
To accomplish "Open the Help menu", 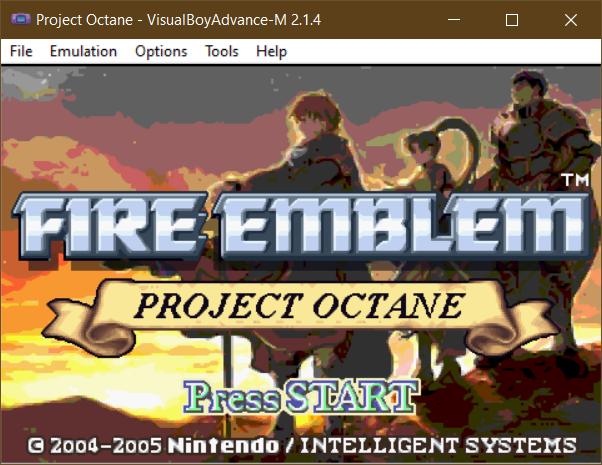I will (271, 51).
